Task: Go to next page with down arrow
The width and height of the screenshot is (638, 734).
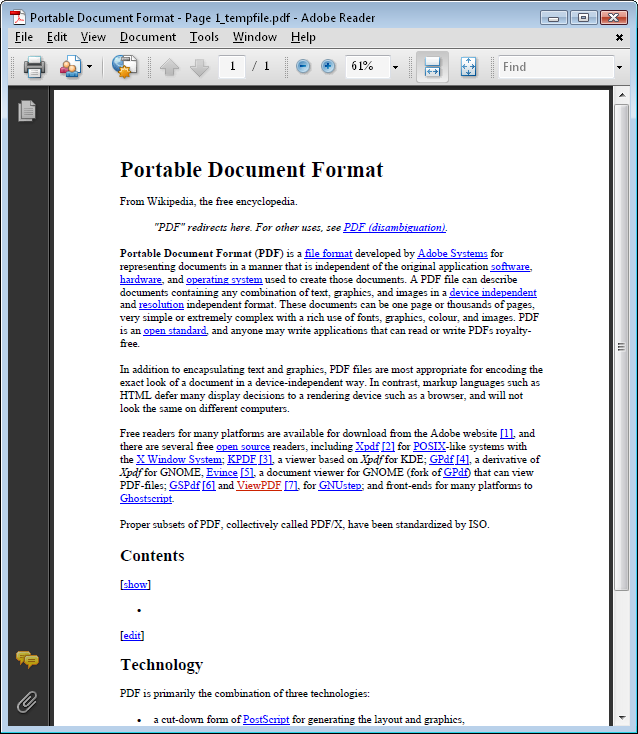Action: [x=199, y=67]
